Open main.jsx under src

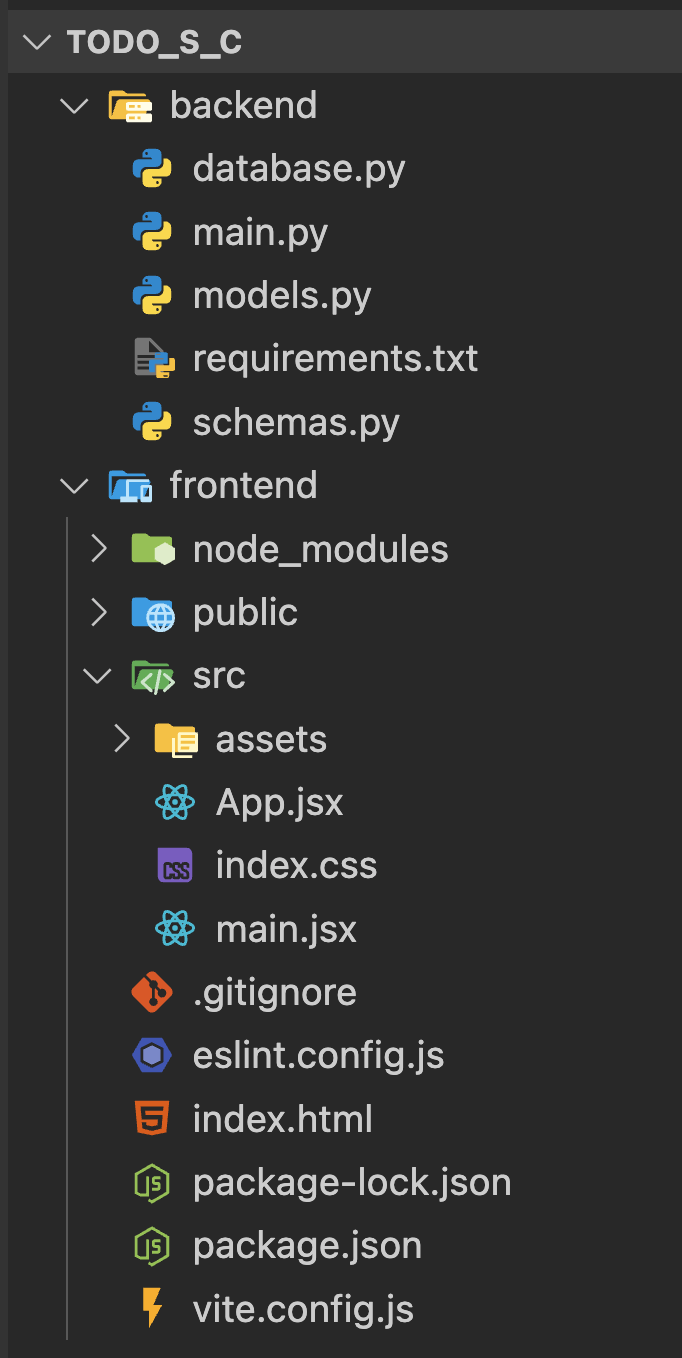pos(286,929)
